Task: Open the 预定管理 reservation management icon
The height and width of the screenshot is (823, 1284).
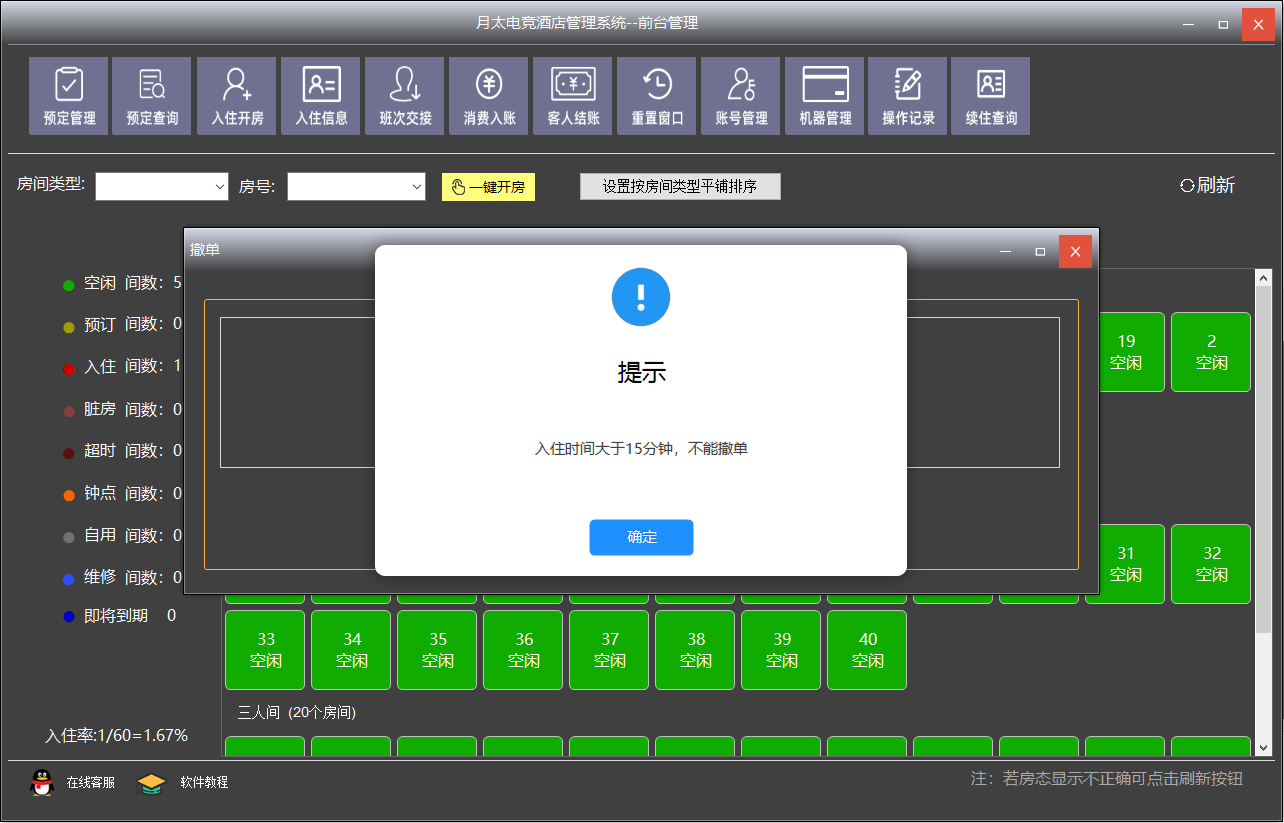Action: pos(69,96)
